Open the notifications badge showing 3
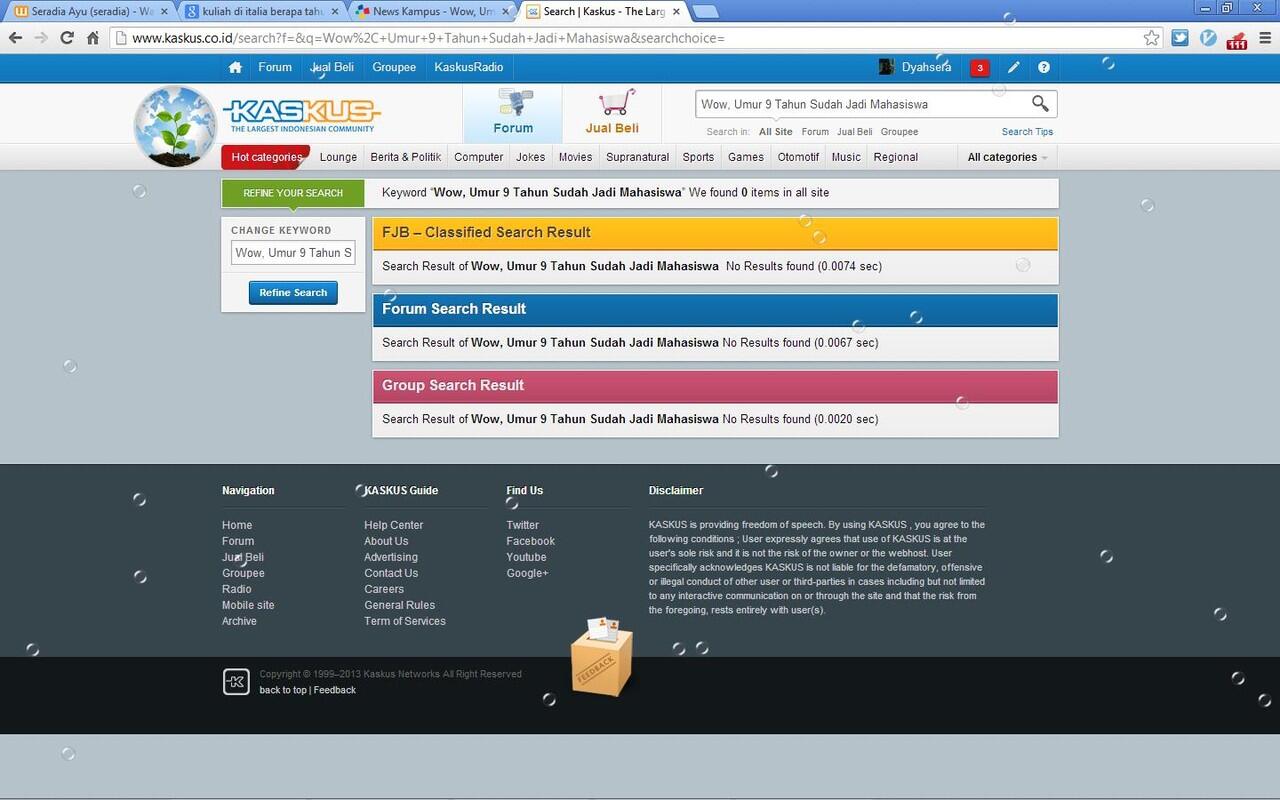Screen dimensions: 1280x800 click(x=980, y=68)
